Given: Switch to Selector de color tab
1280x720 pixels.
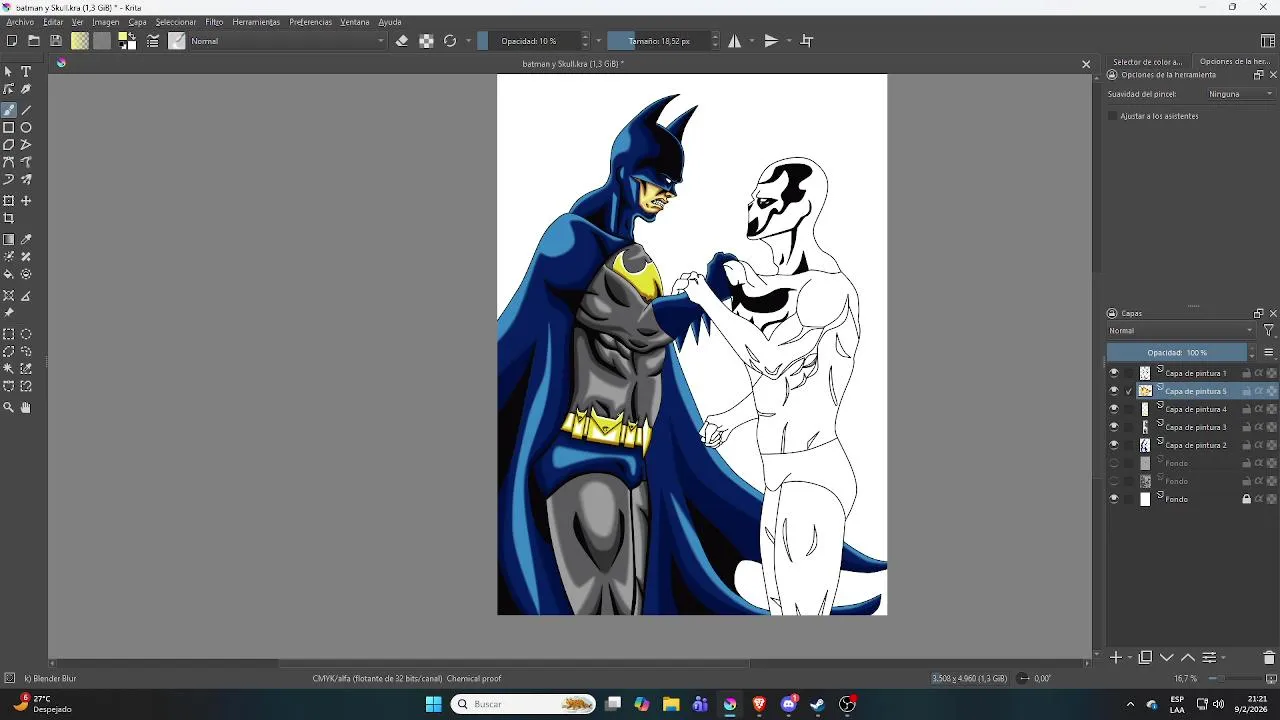Looking at the screenshot, I should (x=1147, y=62).
